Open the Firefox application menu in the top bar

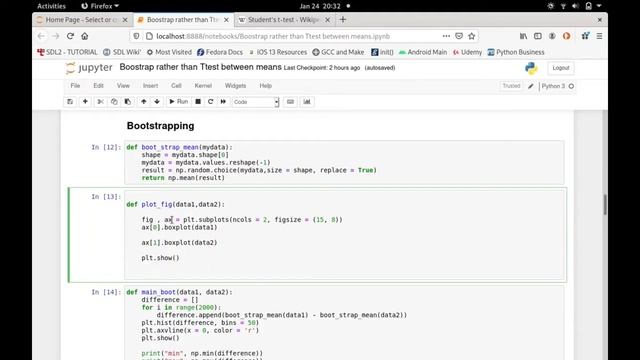[100, 6]
